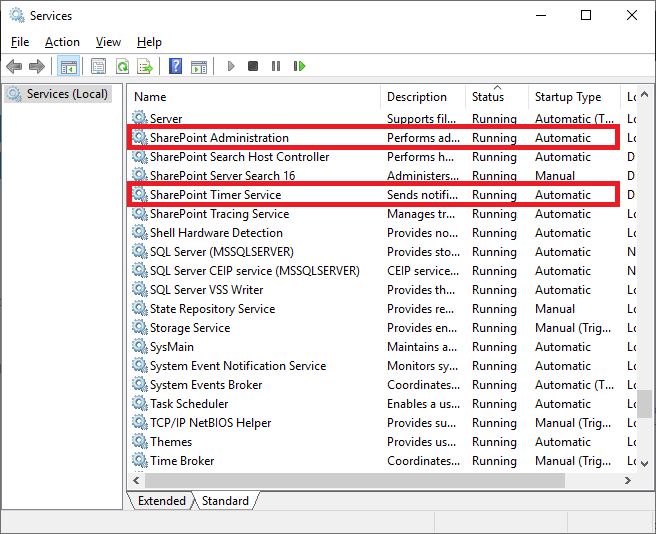This screenshot has width=656, height=534.
Task: Click the Export List toolbar icon
Action: click(x=145, y=66)
